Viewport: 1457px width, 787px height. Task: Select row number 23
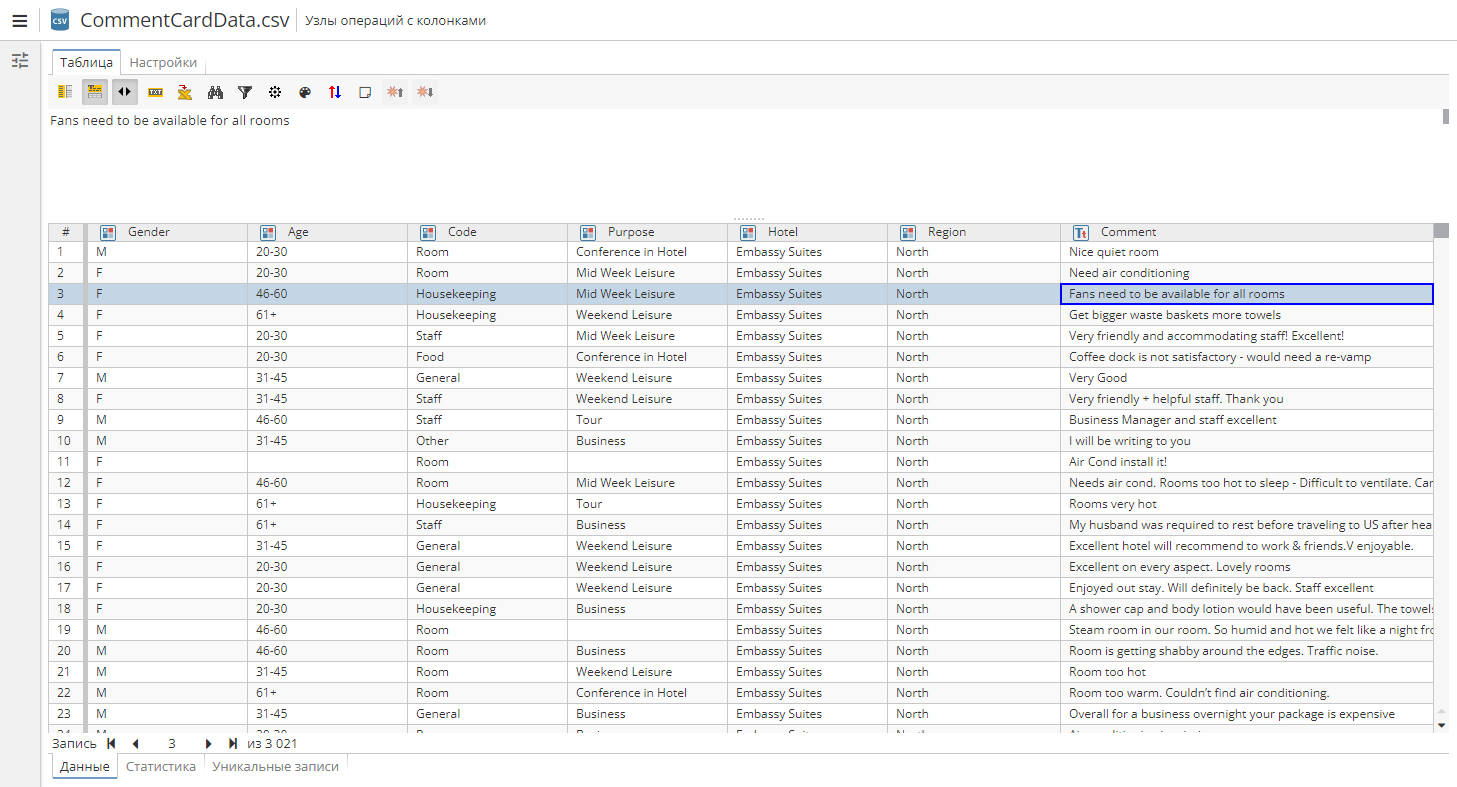click(x=66, y=714)
